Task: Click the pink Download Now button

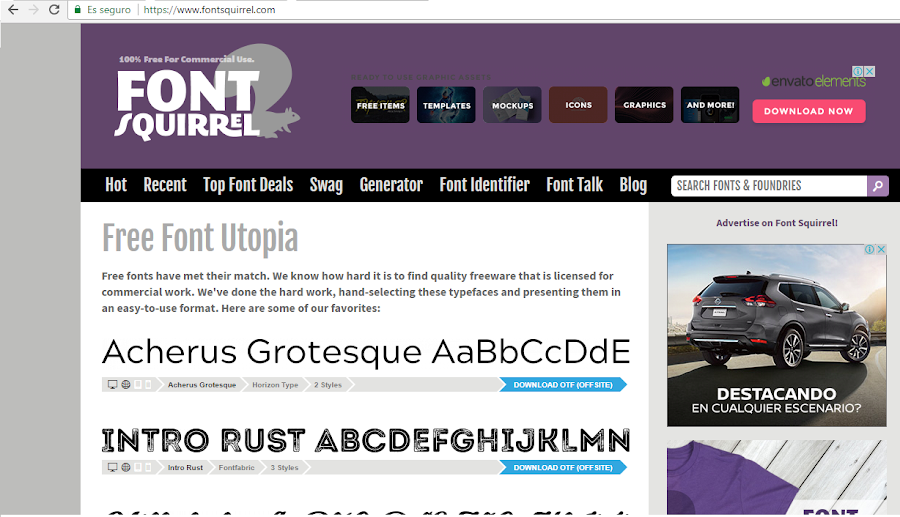Action: point(809,111)
